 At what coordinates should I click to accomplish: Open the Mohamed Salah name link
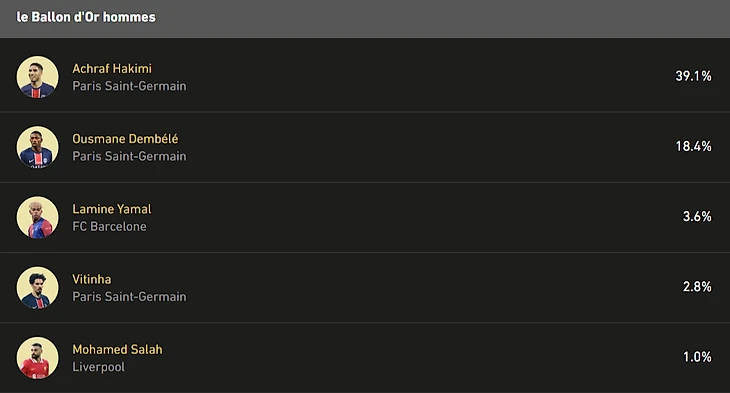coord(117,349)
